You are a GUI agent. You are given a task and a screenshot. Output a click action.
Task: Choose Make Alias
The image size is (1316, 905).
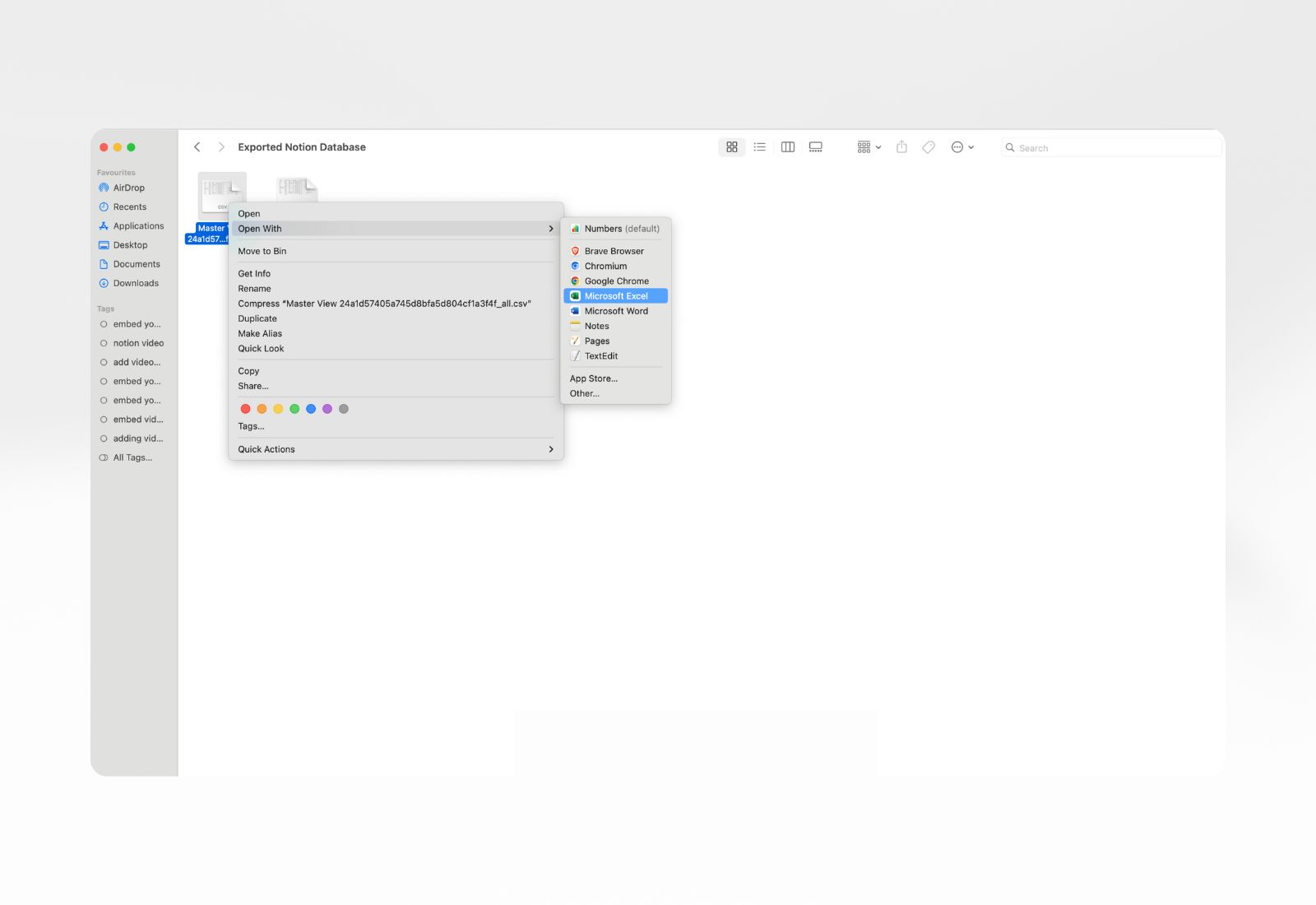point(396,333)
